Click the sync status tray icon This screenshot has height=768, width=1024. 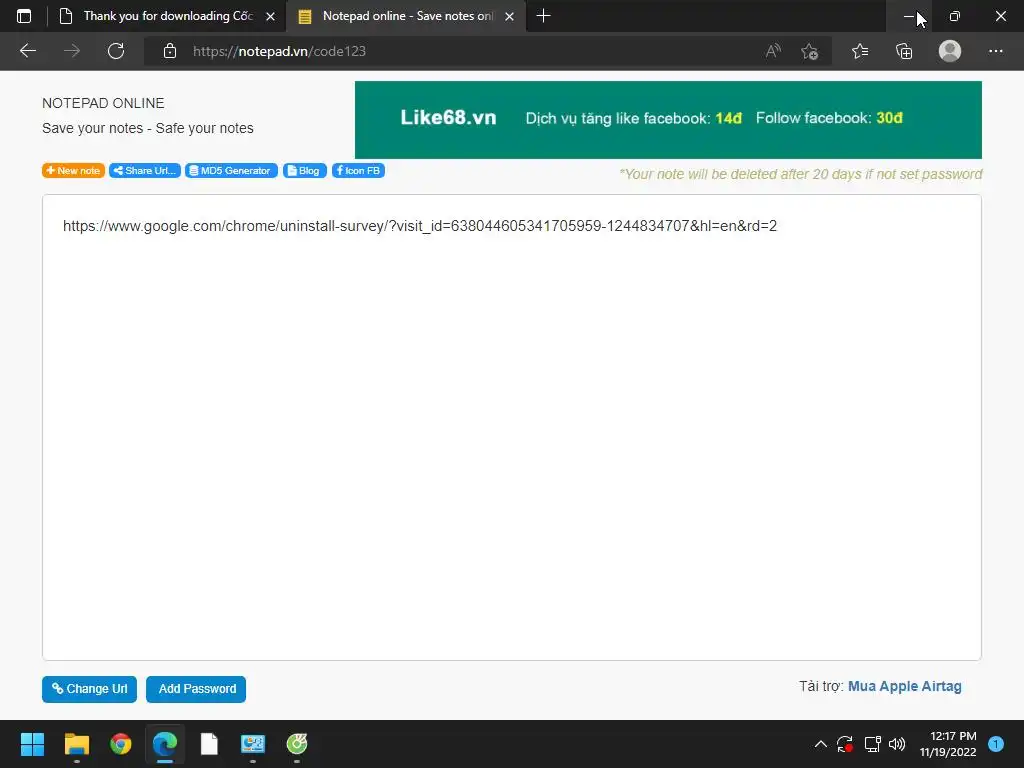coord(845,744)
